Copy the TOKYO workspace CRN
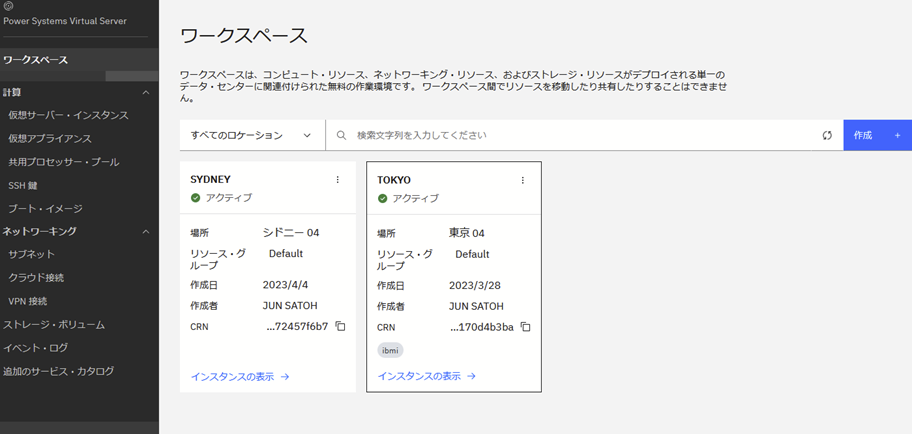The height and width of the screenshot is (434, 912). [525, 327]
